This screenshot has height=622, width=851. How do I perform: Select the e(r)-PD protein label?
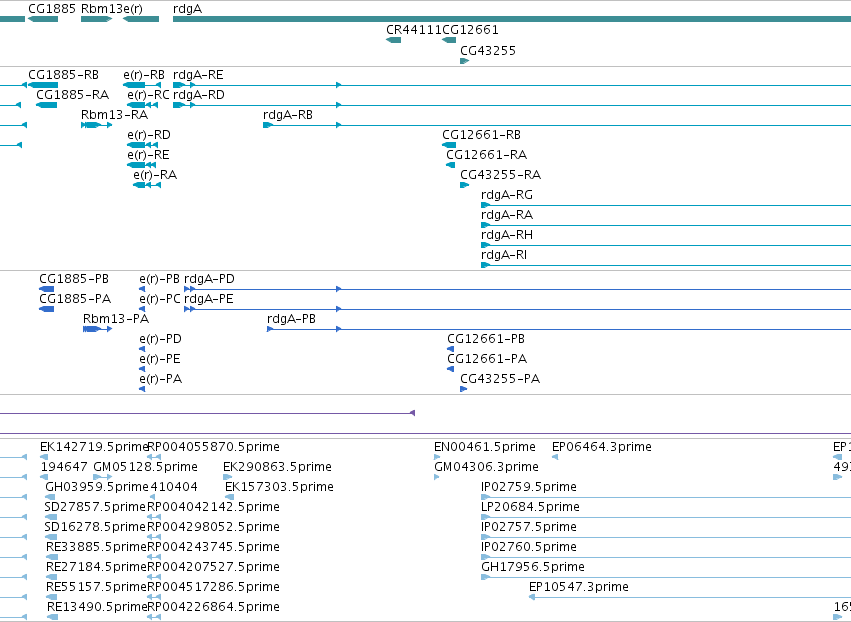[x=160, y=339]
